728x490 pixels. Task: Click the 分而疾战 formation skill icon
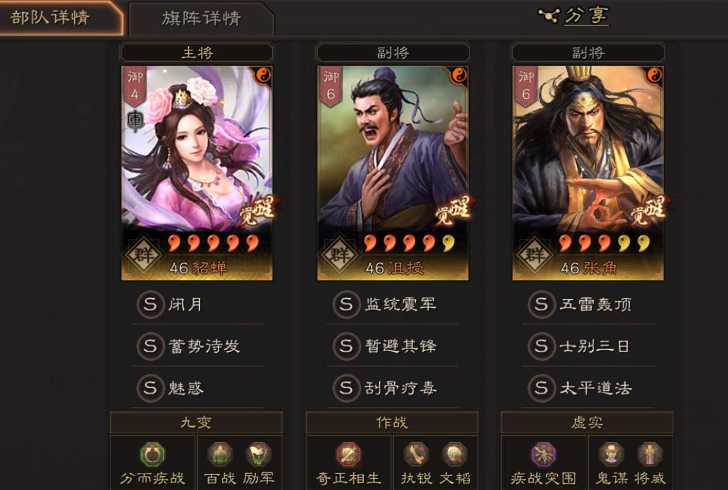tap(152, 454)
